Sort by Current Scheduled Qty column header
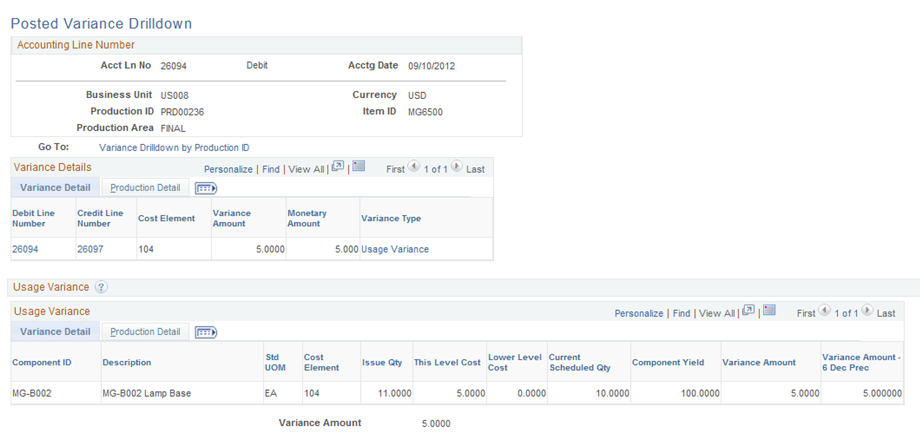 pos(580,362)
